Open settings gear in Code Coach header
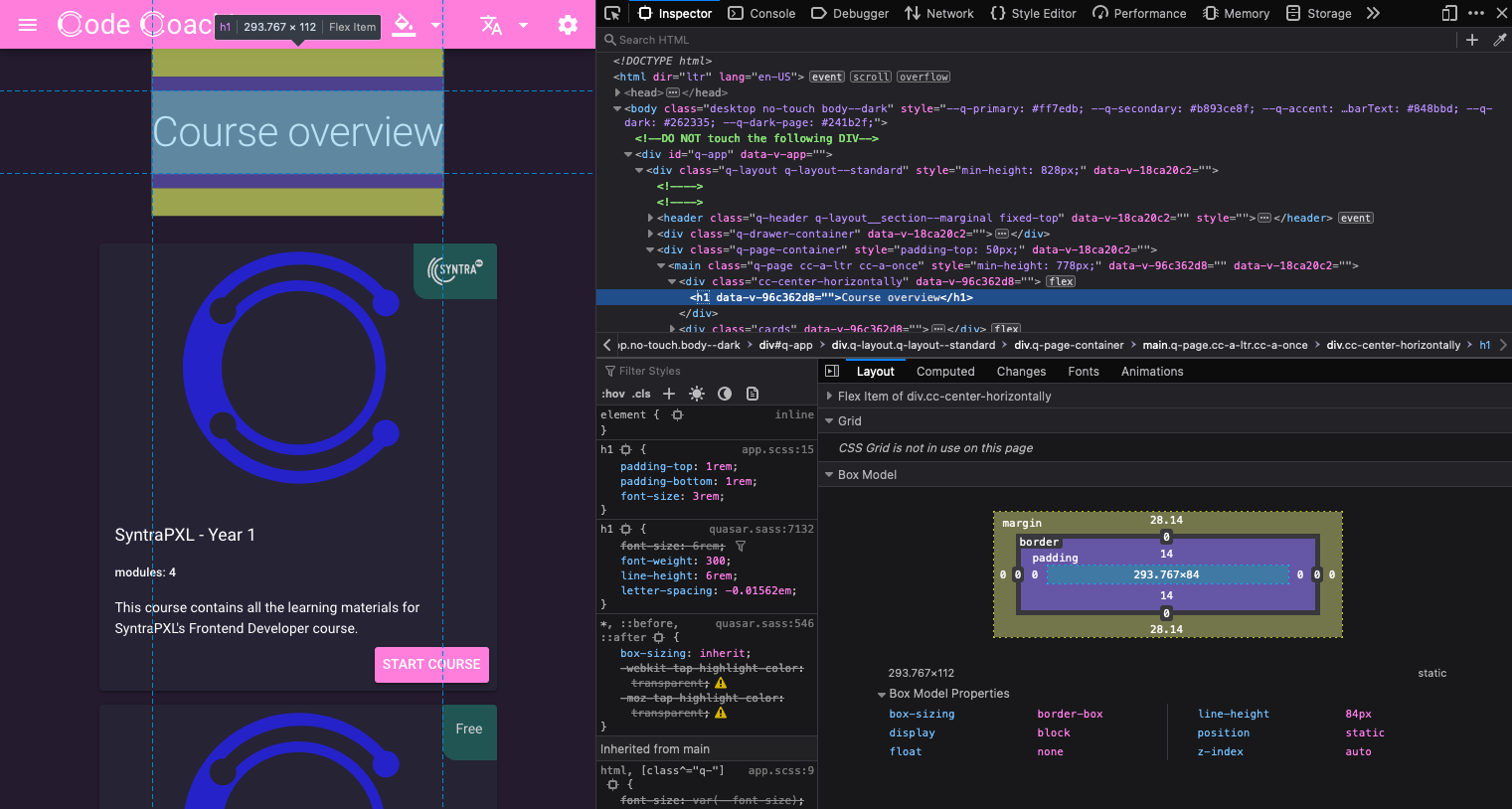Screen dimensions: 1512x809 point(568,25)
